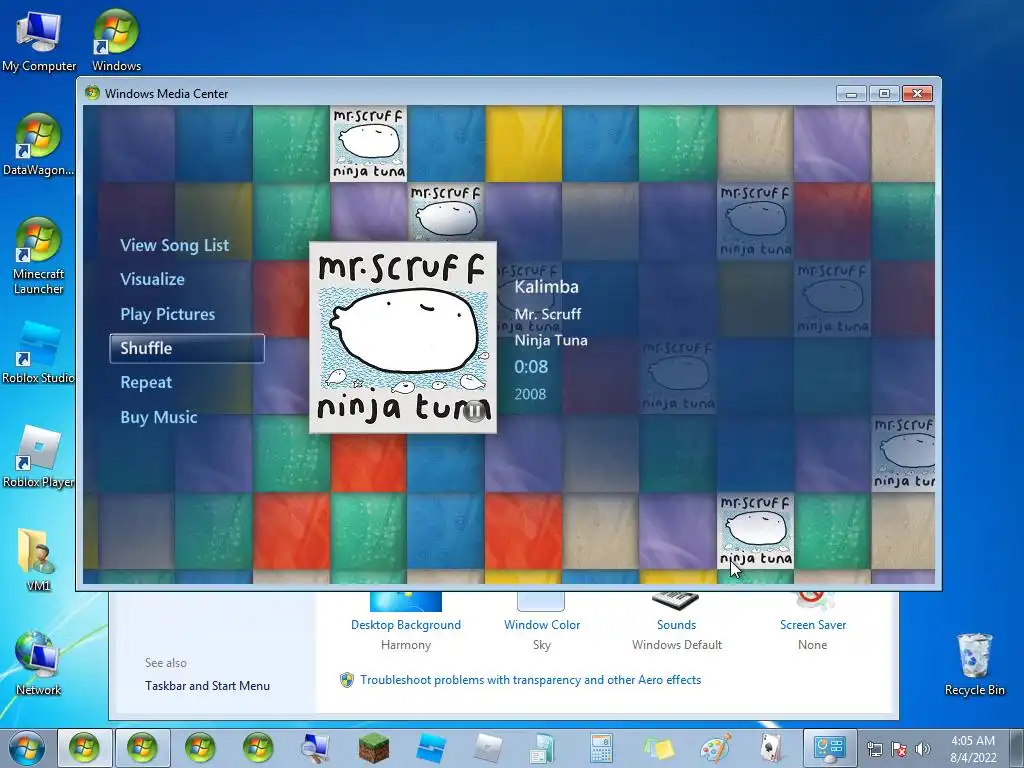The height and width of the screenshot is (768, 1024).
Task: Open the Recycle Bin
Action: 974,664
